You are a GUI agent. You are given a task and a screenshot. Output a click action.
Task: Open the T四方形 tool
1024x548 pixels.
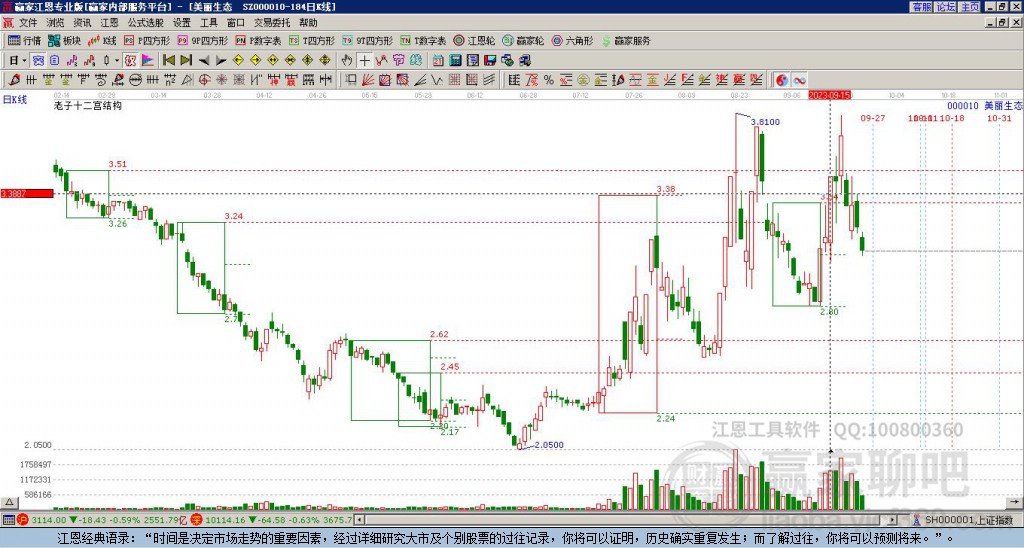coord(312,40)
